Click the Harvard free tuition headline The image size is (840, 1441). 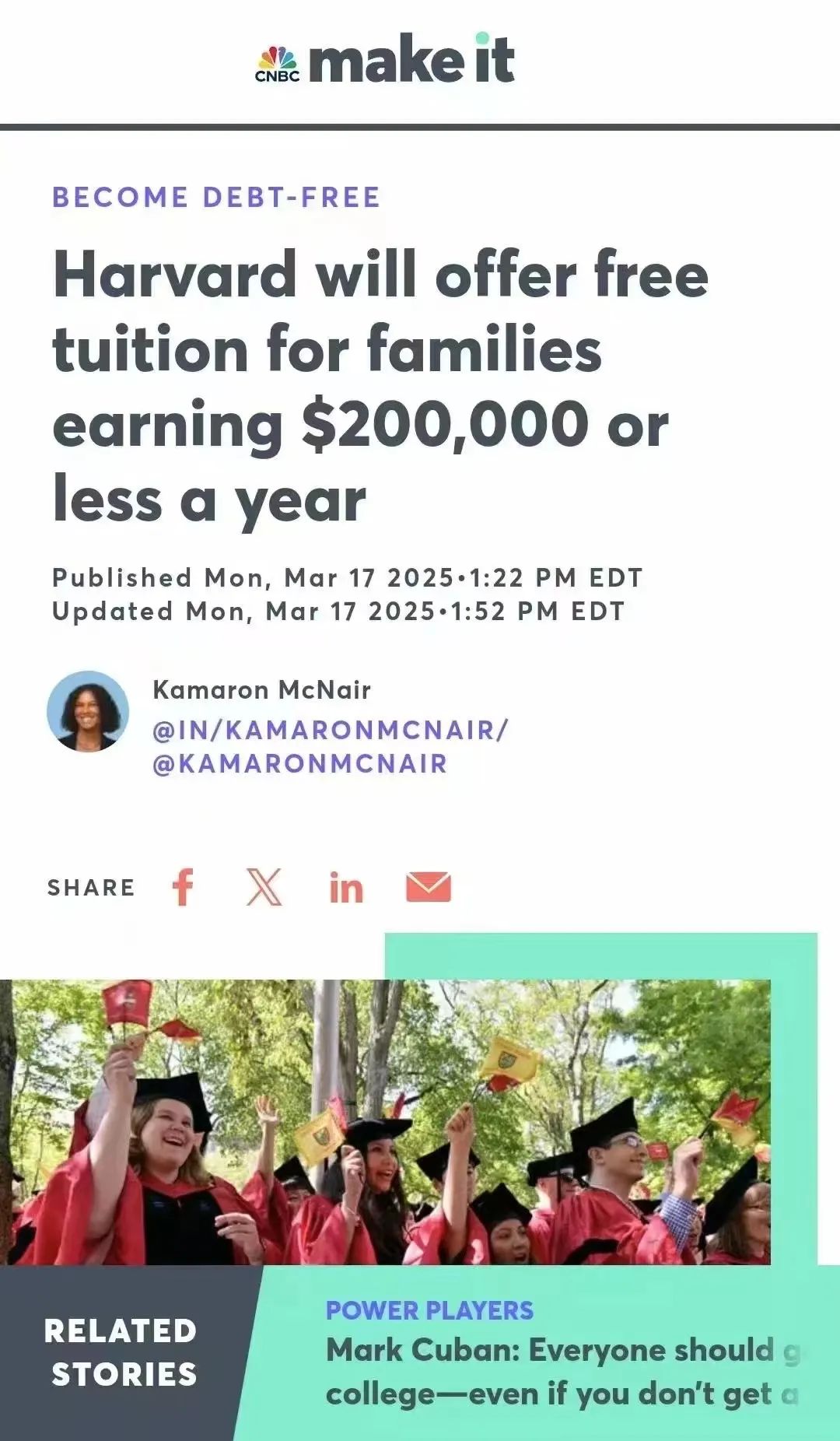click(380, 387)
